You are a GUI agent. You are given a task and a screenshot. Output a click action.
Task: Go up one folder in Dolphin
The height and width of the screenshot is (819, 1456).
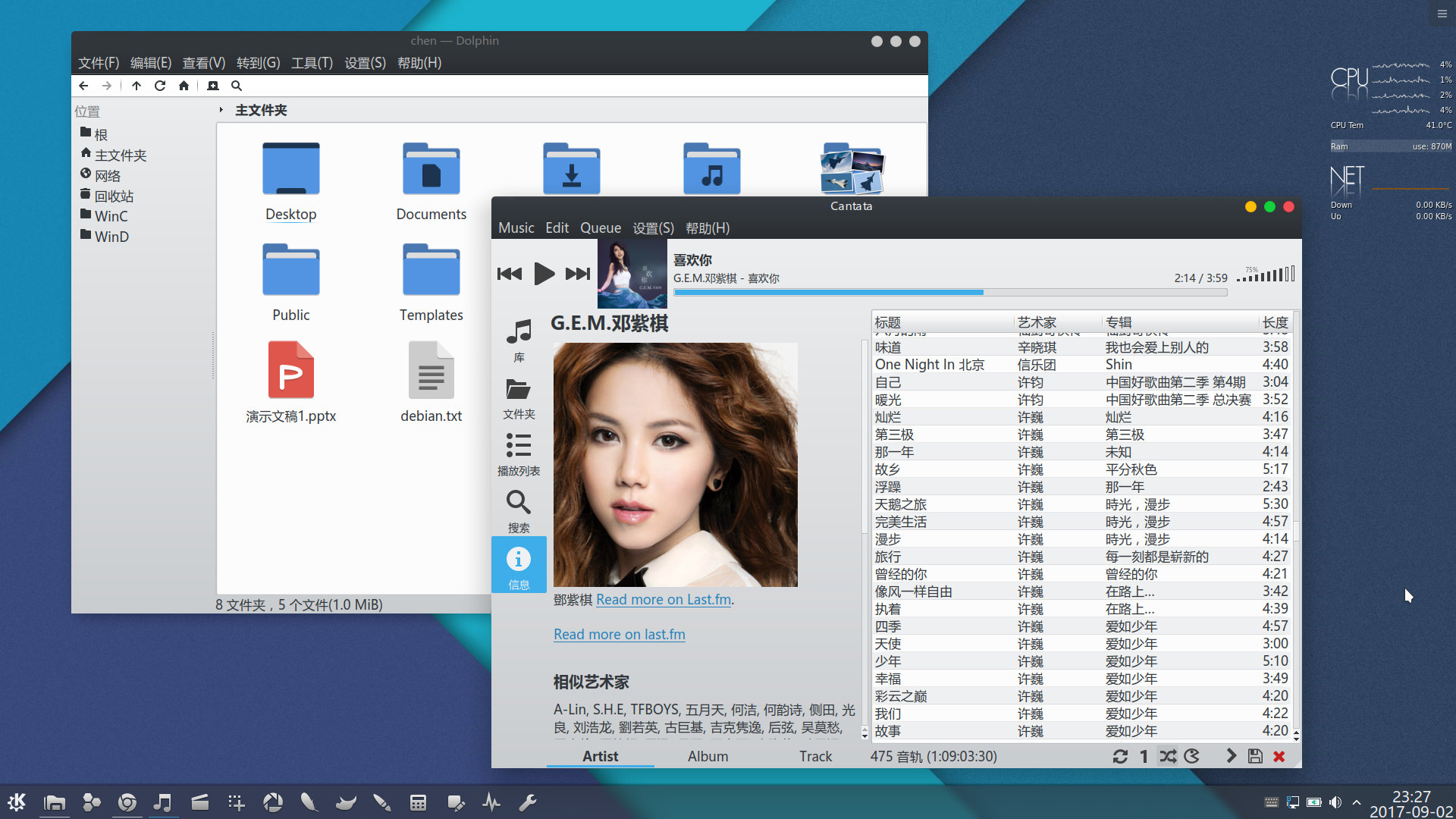click(x=136, y=86)
